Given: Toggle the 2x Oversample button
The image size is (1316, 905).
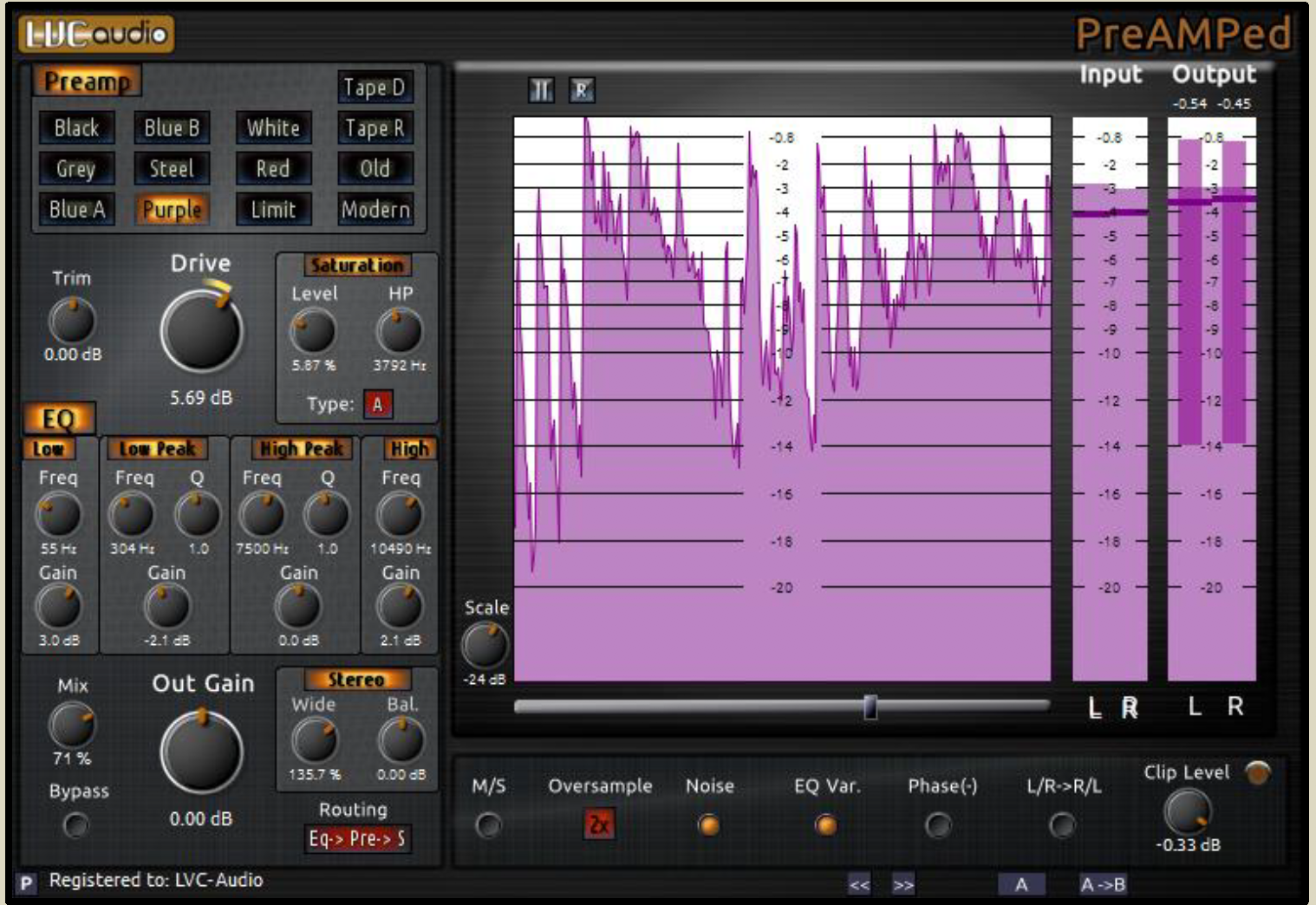Looking at the screenshot, I should tap(599, 824).
